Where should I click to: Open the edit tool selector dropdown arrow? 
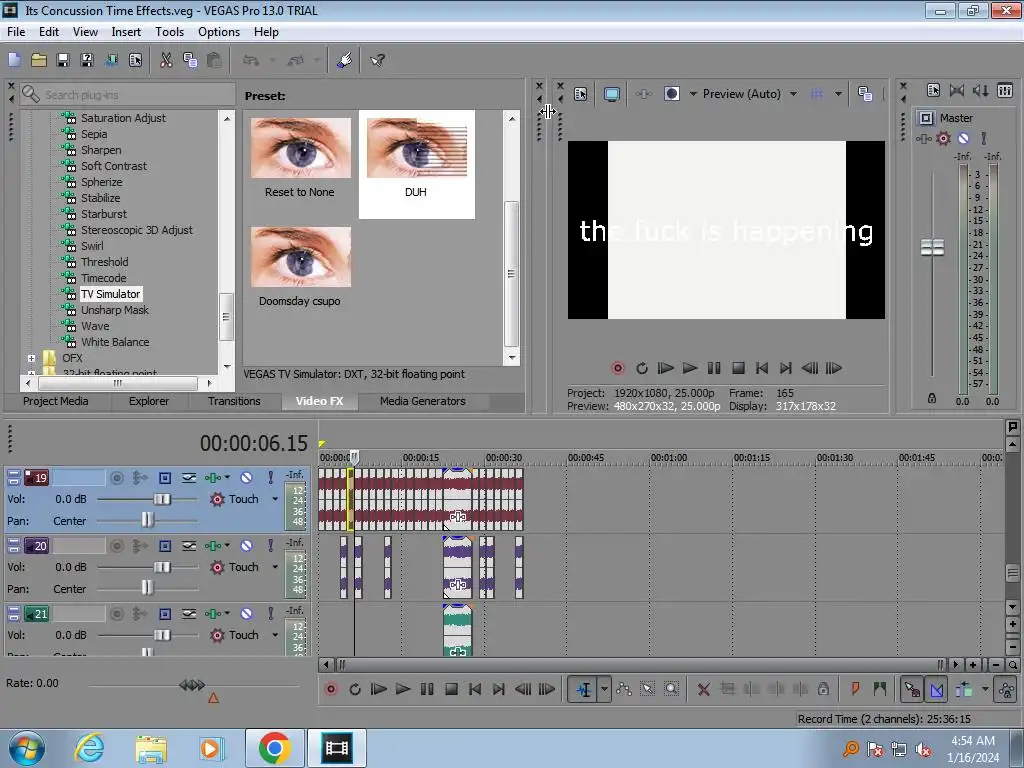(605, 689)
